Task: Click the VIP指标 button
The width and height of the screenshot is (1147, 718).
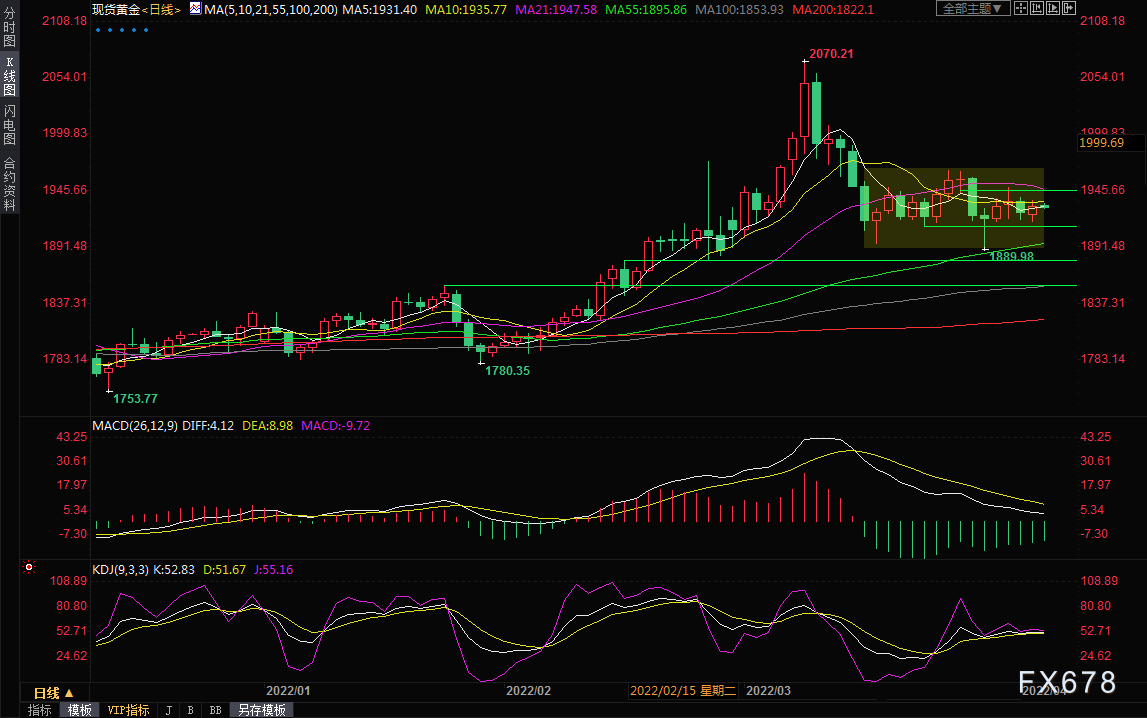Action: [128, 710]
